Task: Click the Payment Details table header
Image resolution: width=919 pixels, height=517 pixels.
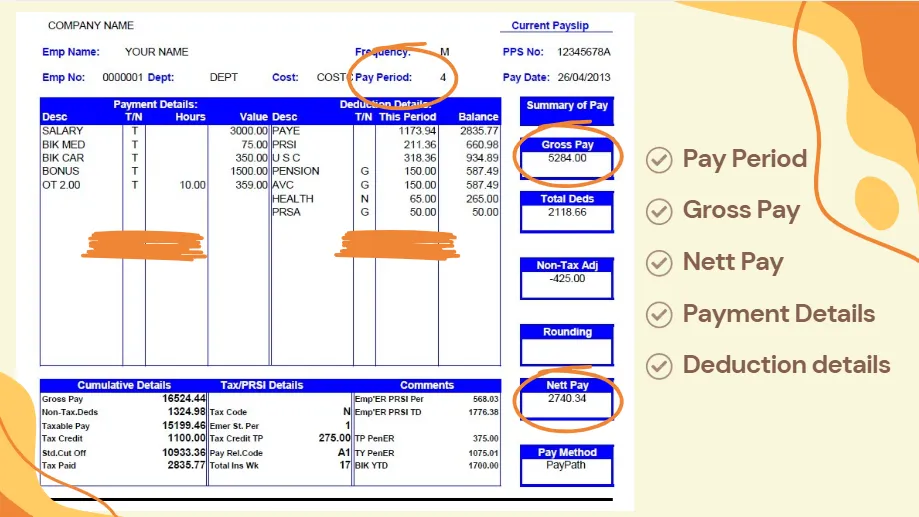Action: pyautogui.click(x=155, y=104)
